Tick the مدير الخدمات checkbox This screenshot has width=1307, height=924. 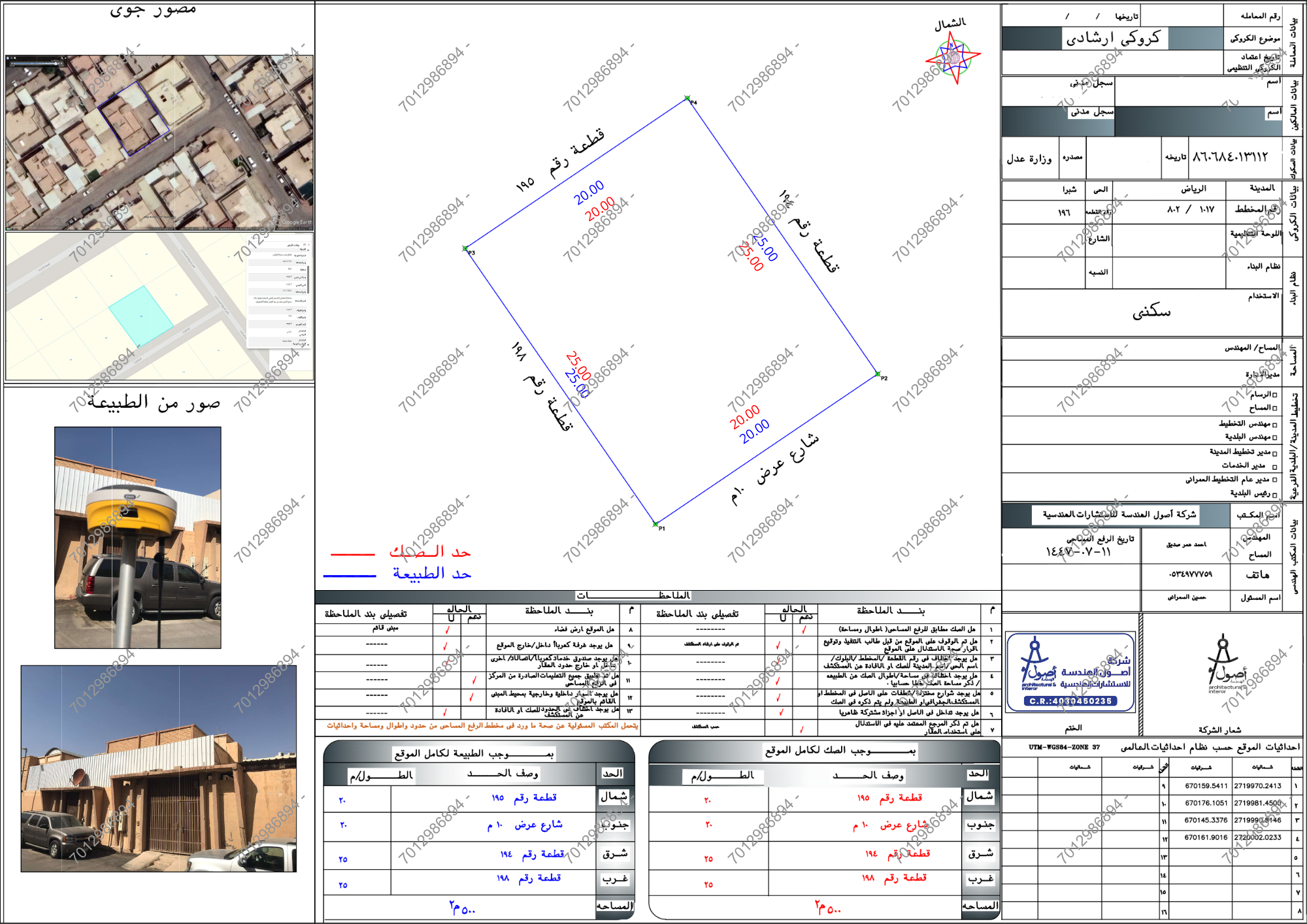pyautogui.click(x=1274, y=466)
